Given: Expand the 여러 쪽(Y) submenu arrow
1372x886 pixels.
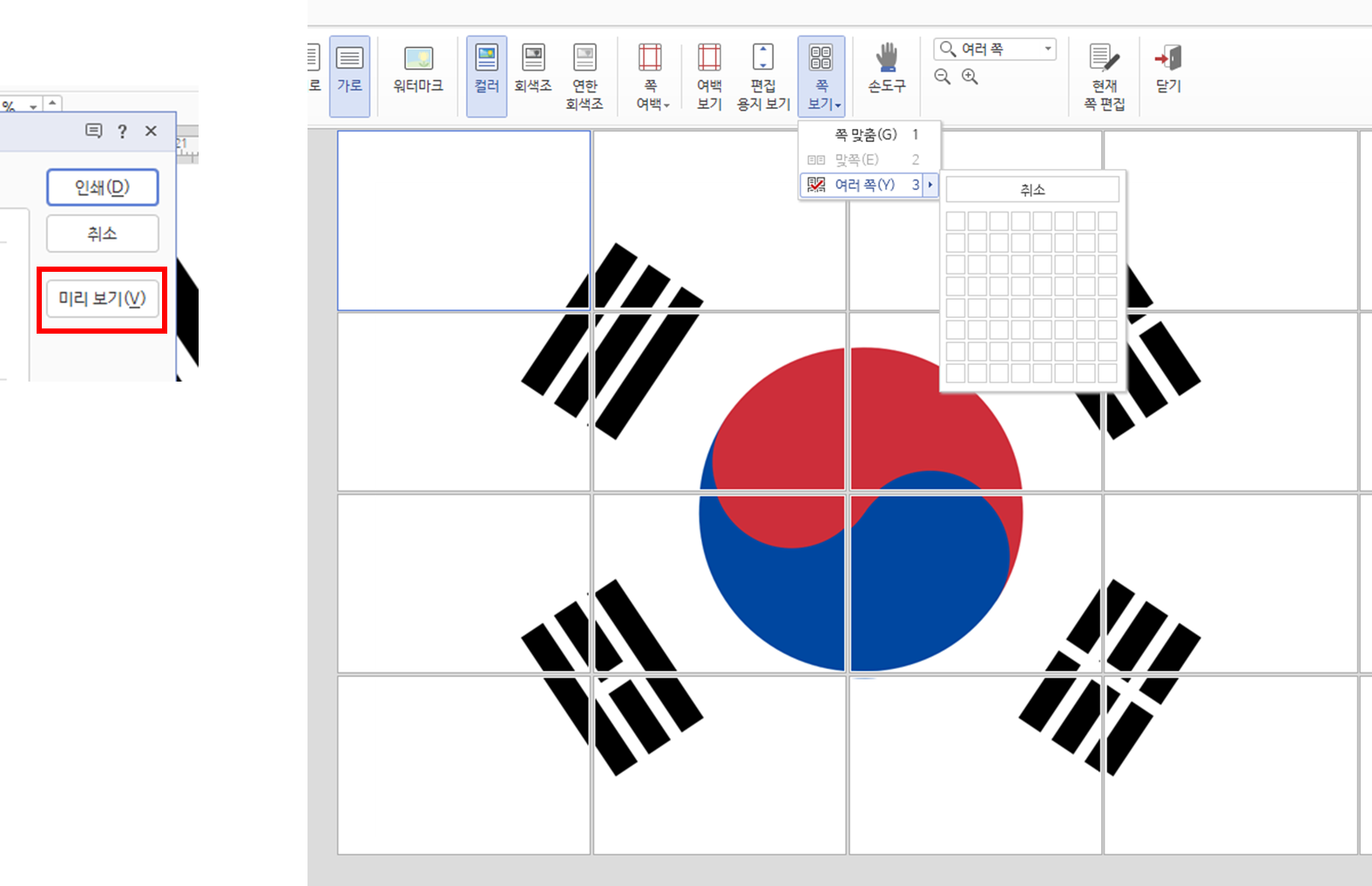Looking at the screenshot, I should coord(930,185).
